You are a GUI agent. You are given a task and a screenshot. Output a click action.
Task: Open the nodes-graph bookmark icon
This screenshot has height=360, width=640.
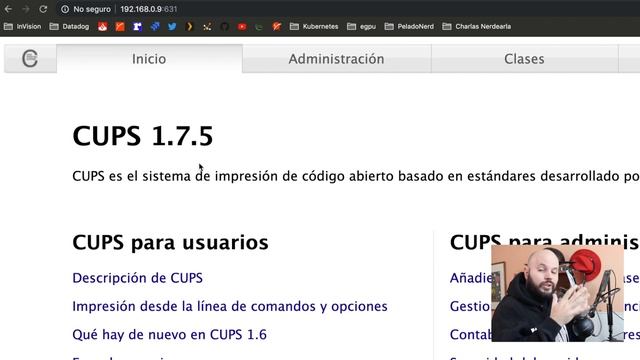click(x=207, y=27)
